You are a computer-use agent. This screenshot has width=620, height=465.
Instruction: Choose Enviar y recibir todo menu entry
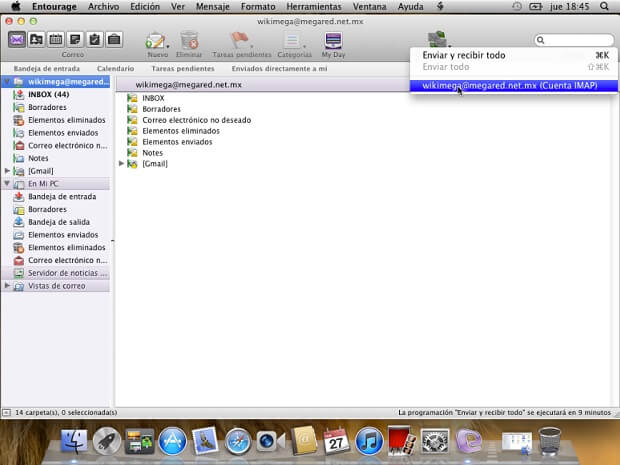tap(514, 55)
